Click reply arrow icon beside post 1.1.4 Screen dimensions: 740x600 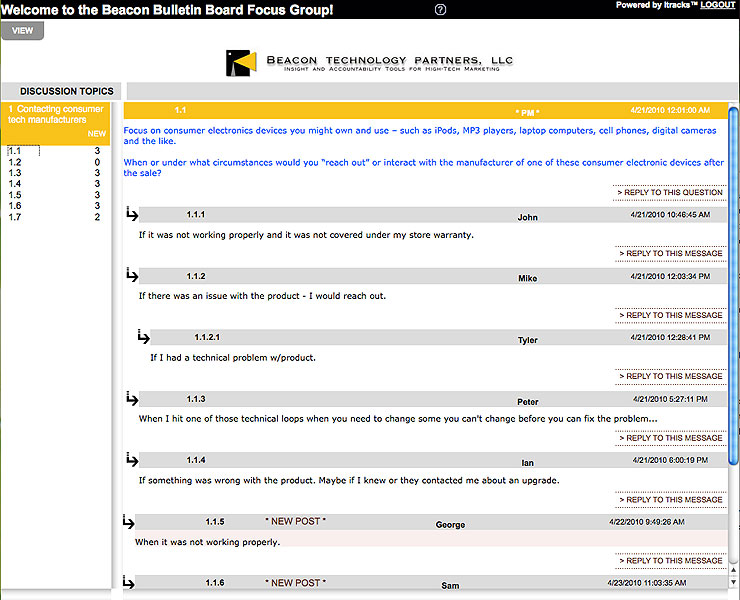pos(132,459)
